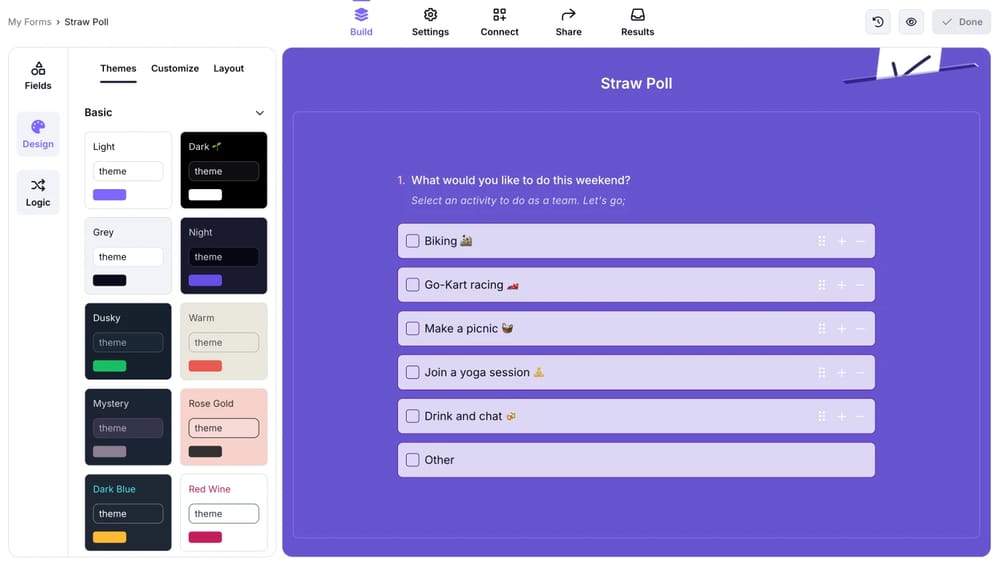1000x566 pixels.
Task: Click drag handle on Make a picnic
Action: (822, 329)
